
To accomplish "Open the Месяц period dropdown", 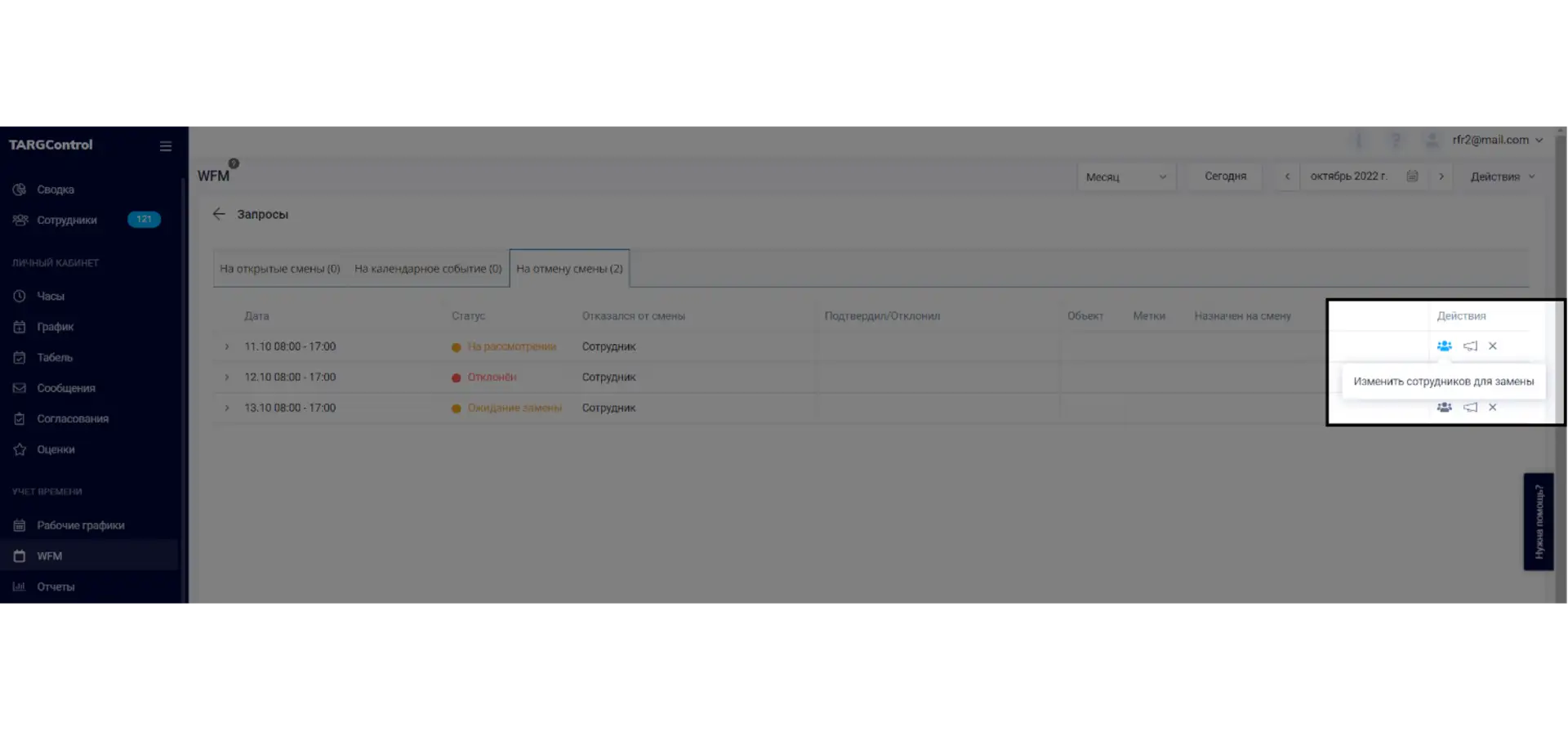I will (x=1126, y=176).
